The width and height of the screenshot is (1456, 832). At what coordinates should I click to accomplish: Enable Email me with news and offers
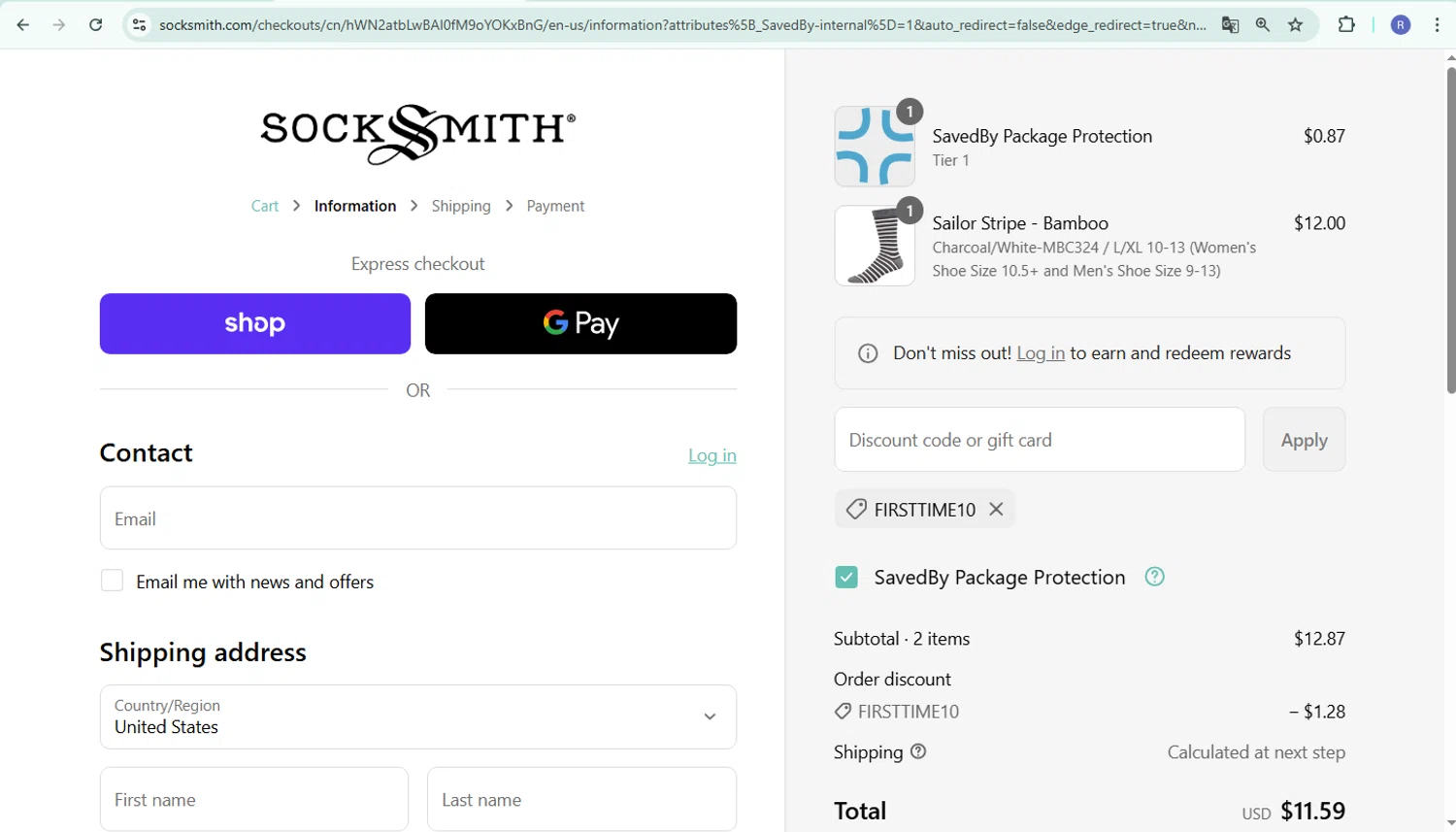point(113,581)
